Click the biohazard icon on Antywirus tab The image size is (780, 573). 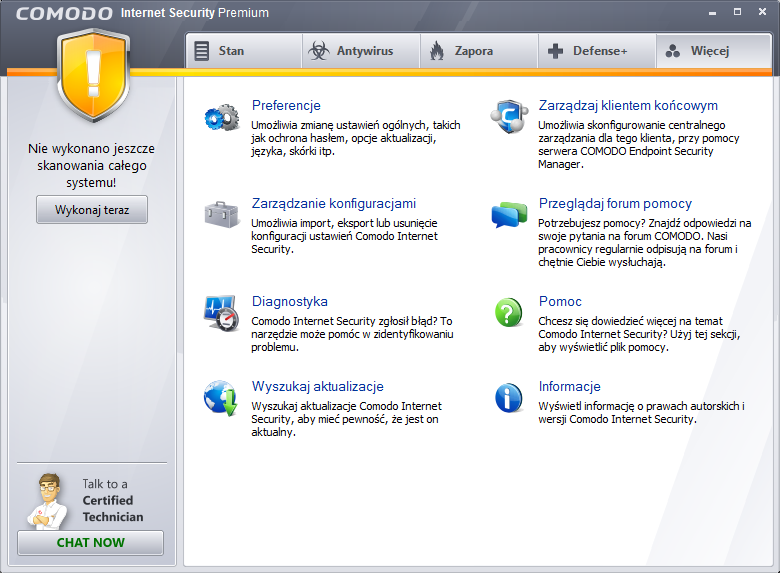(319, 51)
